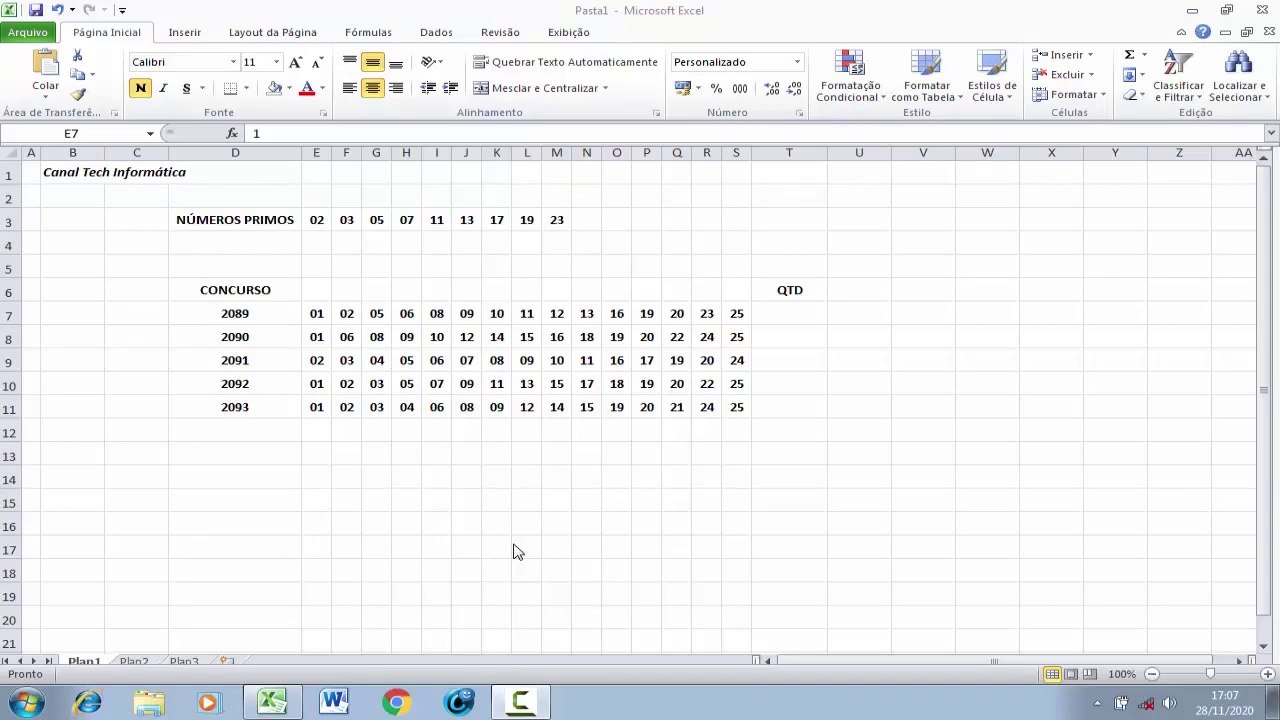The width and height of the screenshot is (1280, 720).
Task: Increase decimal places
Action: (x=772, y=88)
